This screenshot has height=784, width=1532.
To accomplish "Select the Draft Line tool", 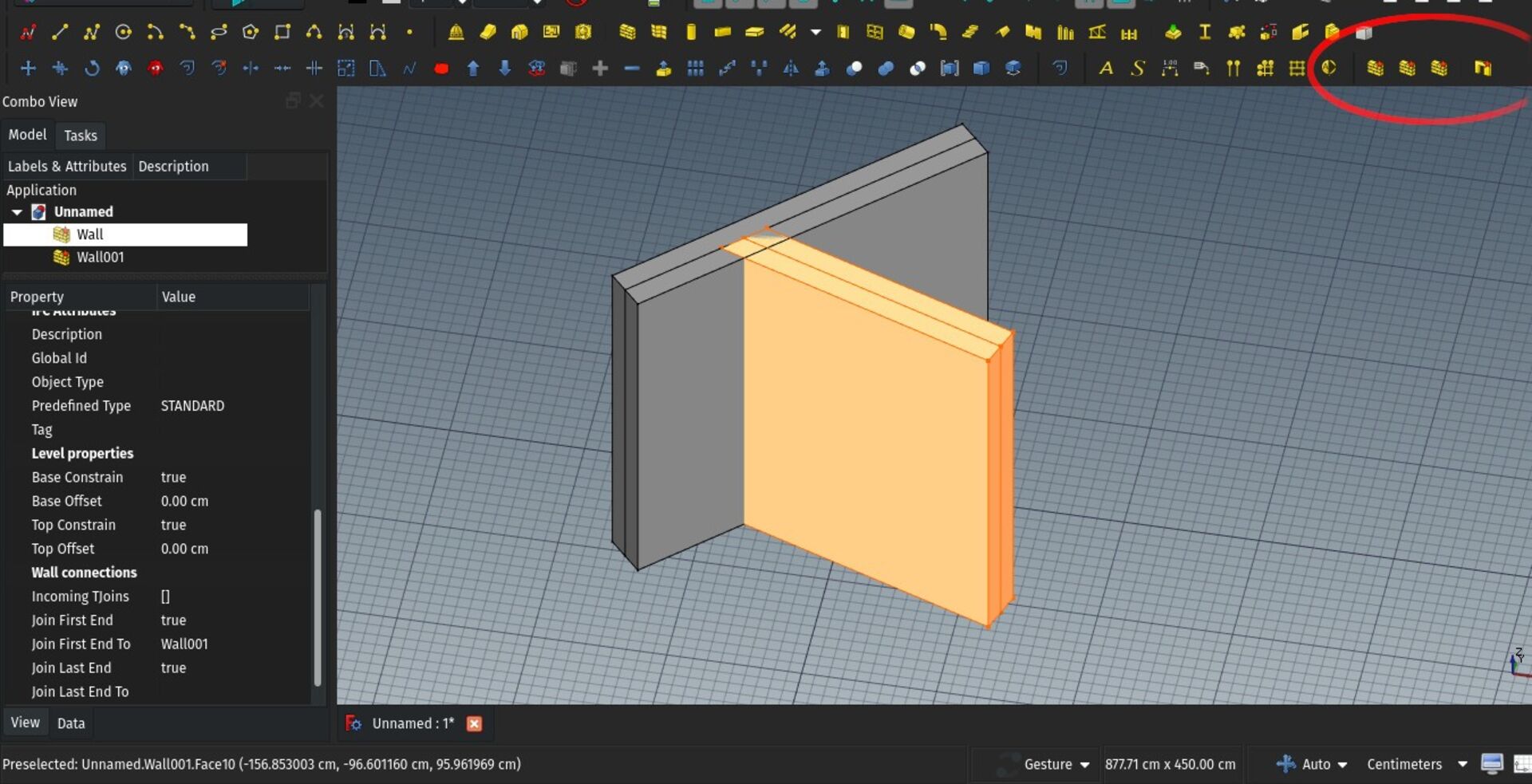I will coord(59,33).
